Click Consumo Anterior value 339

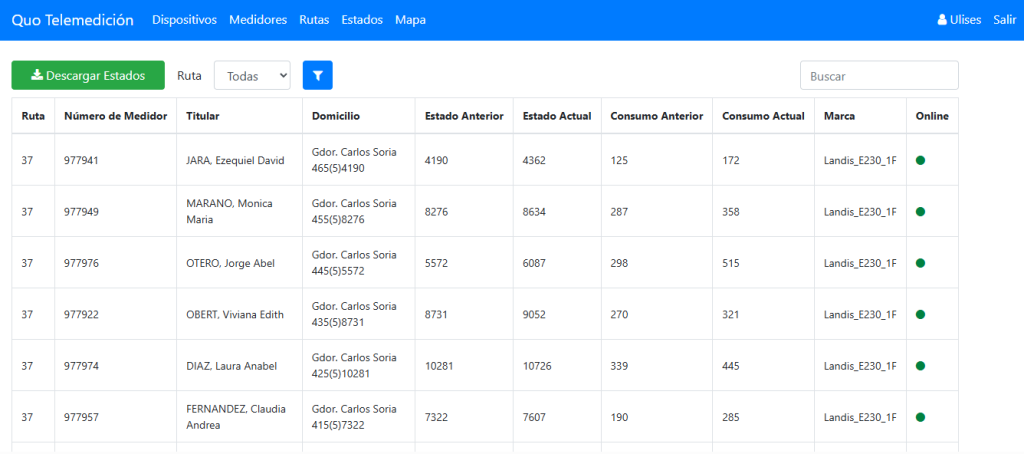(619, 366)
